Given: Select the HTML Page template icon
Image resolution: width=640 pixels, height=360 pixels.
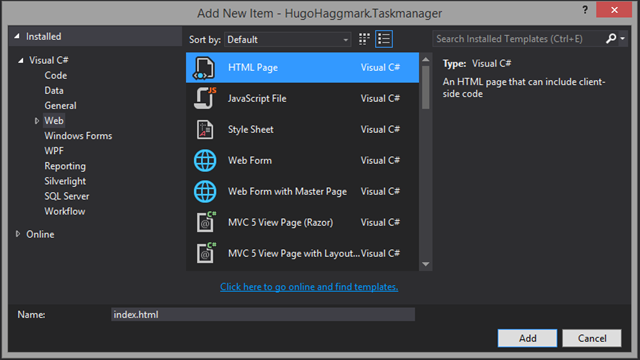Looking at the screenshot, I should 204,68.
